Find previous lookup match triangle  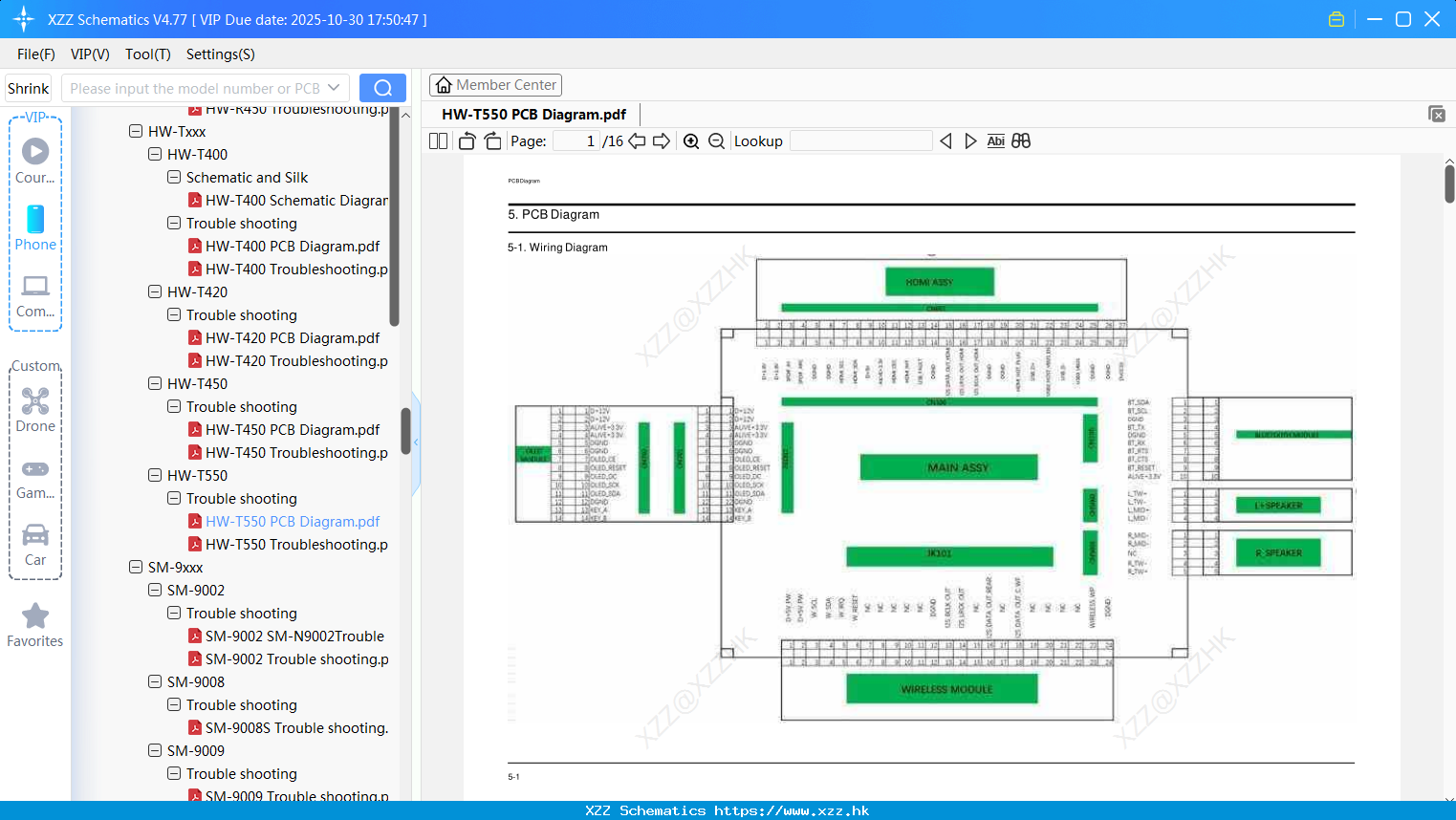[x=945, y=141]
